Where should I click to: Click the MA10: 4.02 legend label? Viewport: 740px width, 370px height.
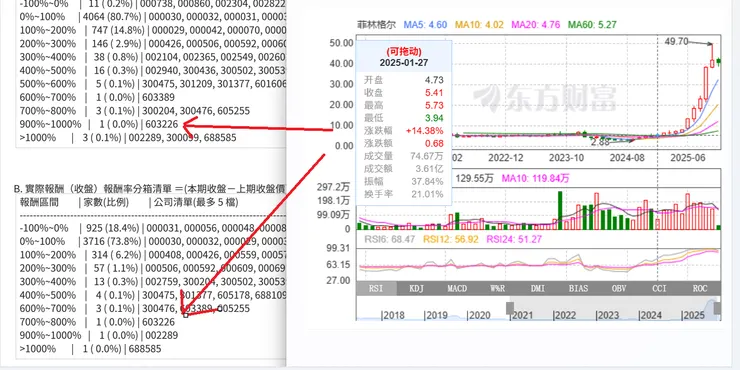[x=479, y=25]
